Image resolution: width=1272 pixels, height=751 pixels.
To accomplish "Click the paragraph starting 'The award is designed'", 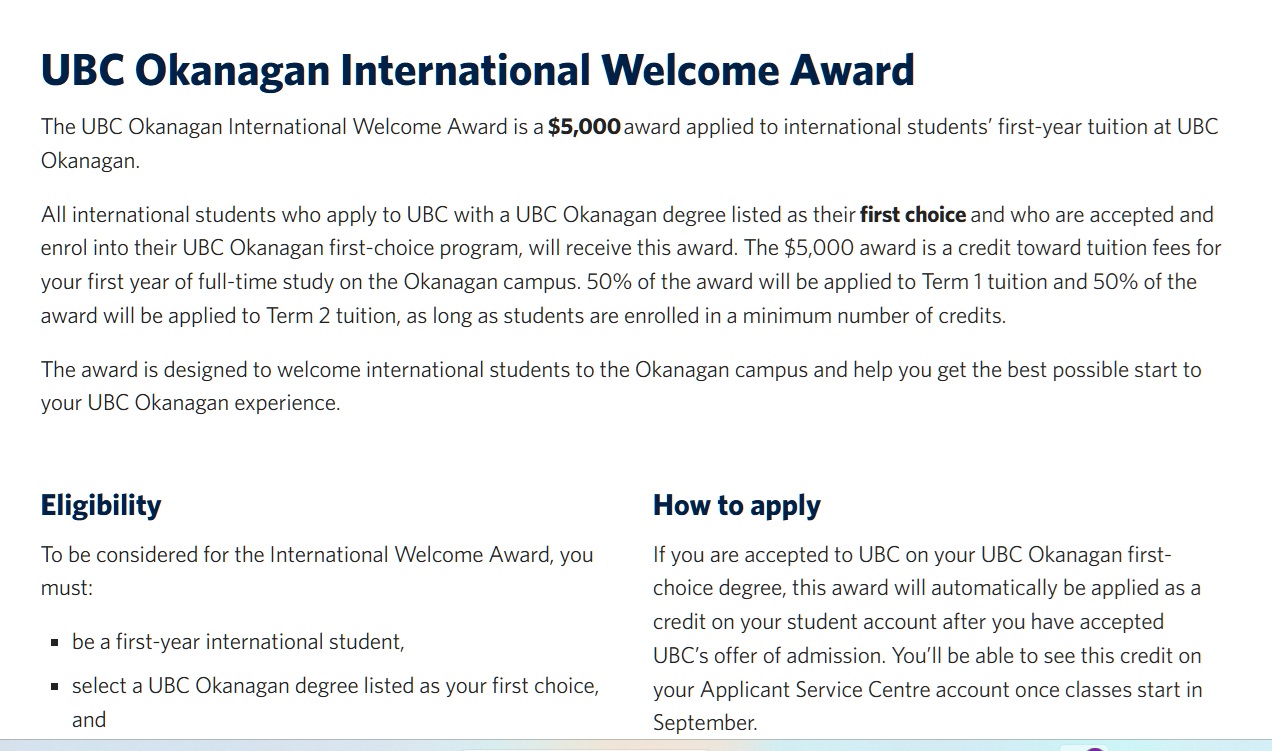I will pos(620,386).
